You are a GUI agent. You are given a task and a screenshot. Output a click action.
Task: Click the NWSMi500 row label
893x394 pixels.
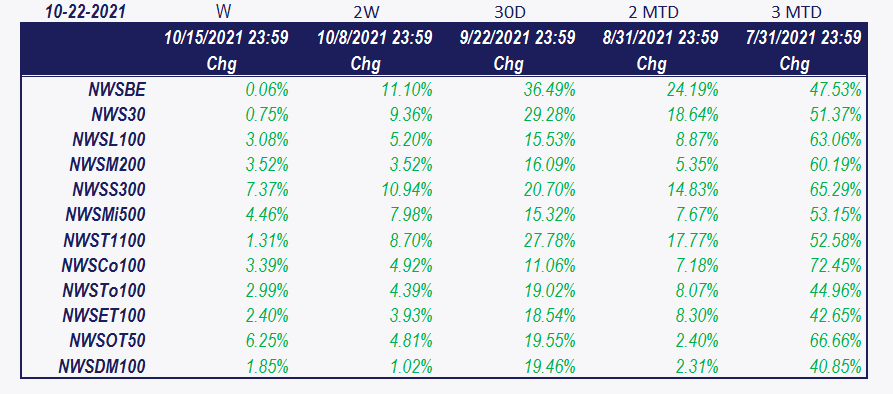click(105, 215)
